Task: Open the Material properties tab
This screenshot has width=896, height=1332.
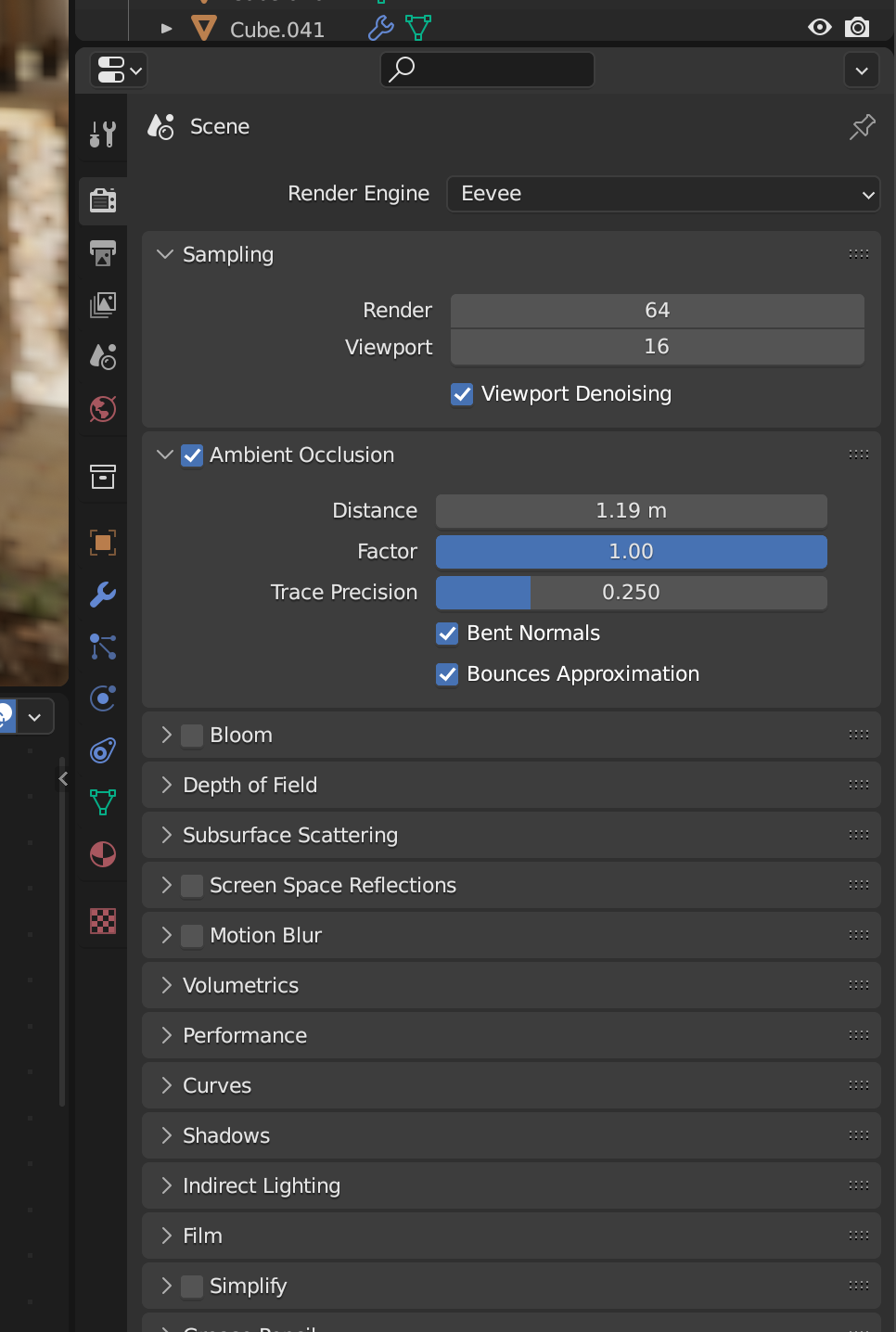Action: (103, 853)
